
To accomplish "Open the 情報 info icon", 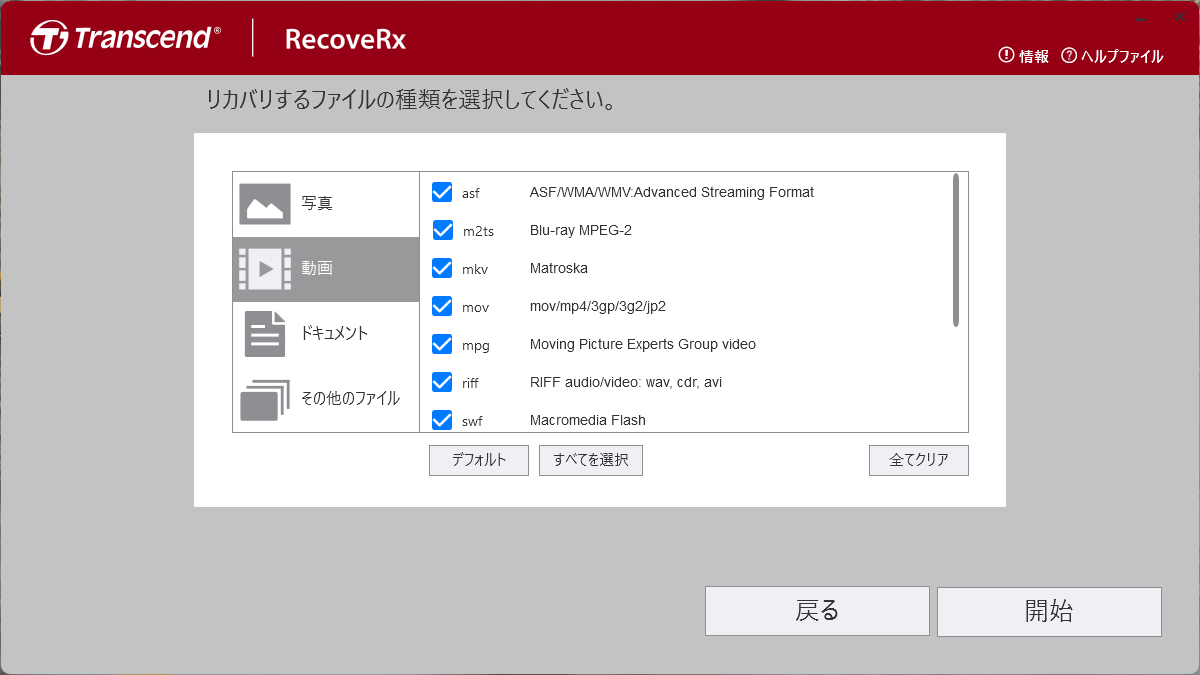I will click(x=1006, y=56).
